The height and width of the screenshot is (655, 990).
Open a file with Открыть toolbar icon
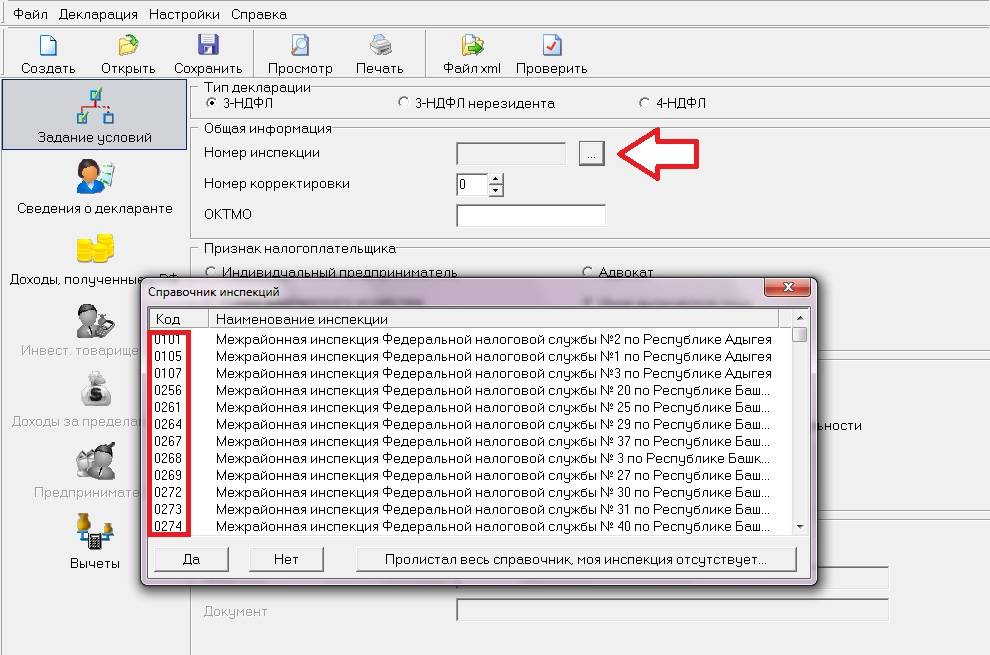[128, 46]
